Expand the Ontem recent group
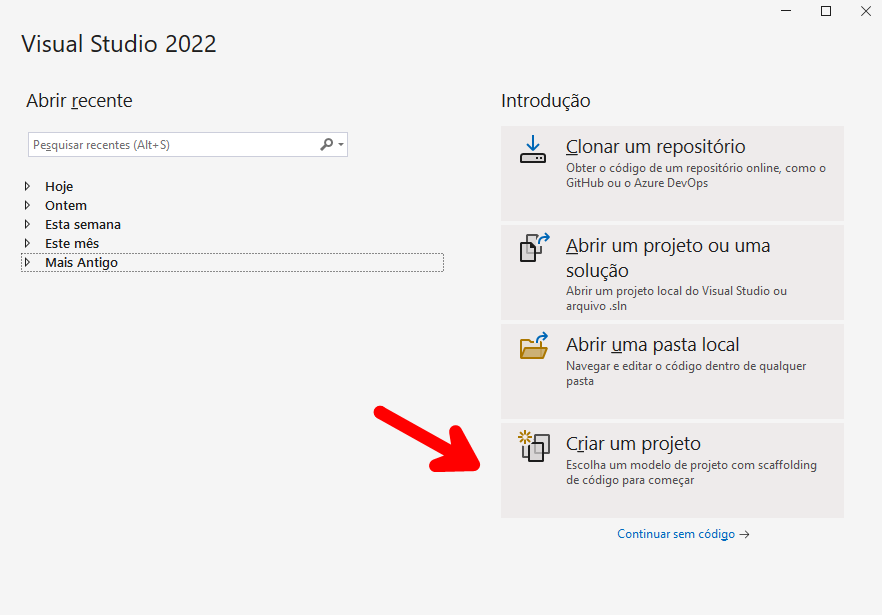Screen dimensions: 882x615 (27, 205)
